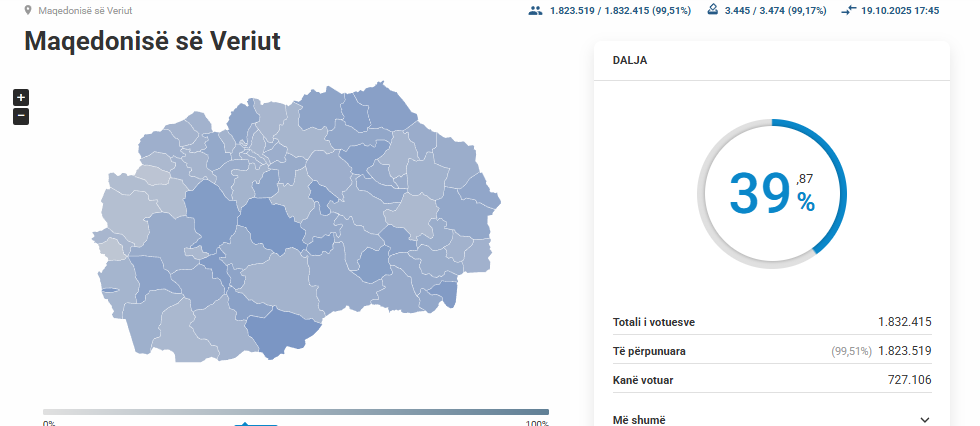Select the DALJA panel tab
This screenshot has width=980, height=426.
[x=630, y=60]
